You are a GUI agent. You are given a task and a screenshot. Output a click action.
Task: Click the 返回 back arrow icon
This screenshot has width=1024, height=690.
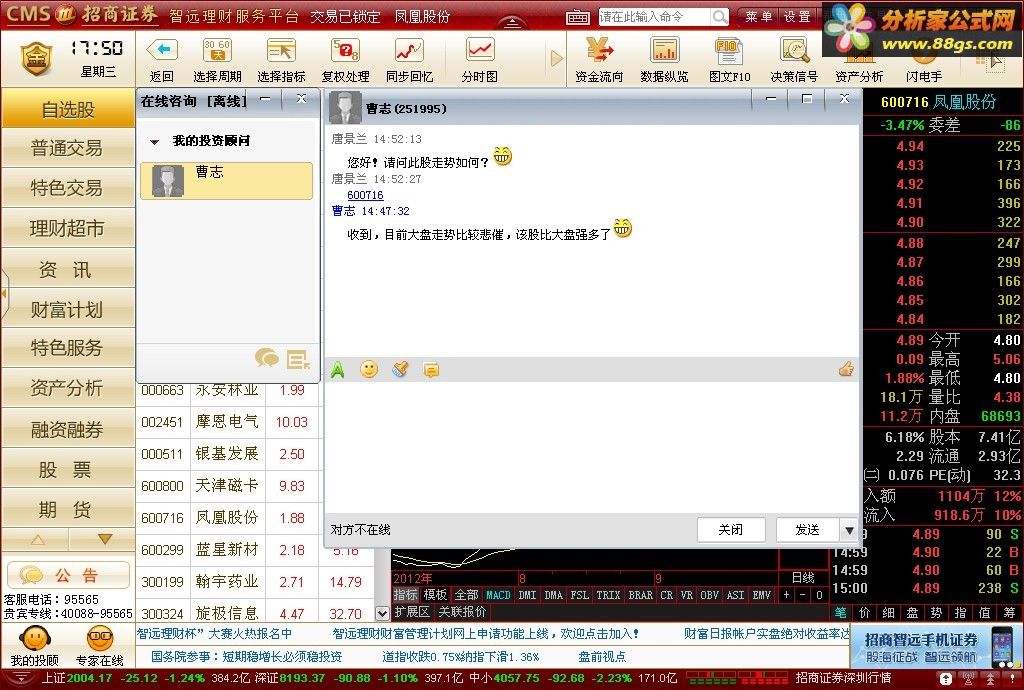(x=162, y=50)
